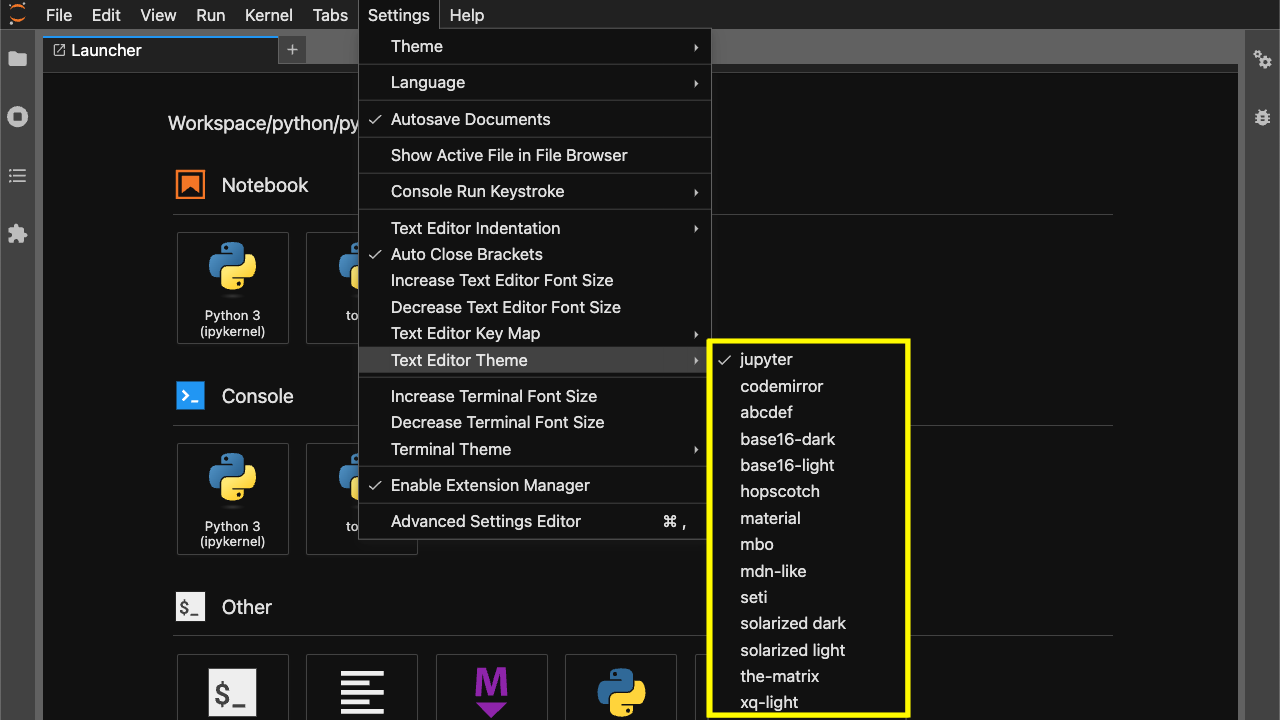
Task: Choose base16-dark editor theme
Action: pos(808,439)
